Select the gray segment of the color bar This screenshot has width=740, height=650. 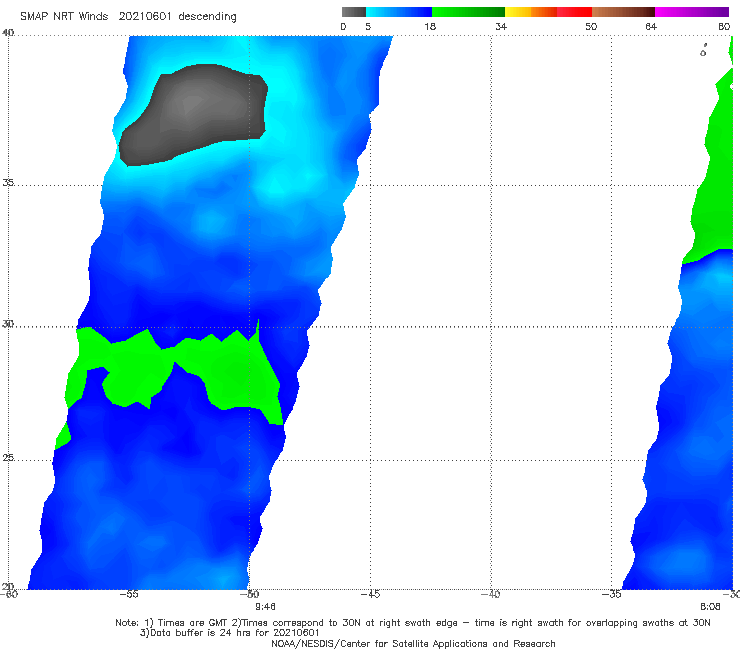354,12
